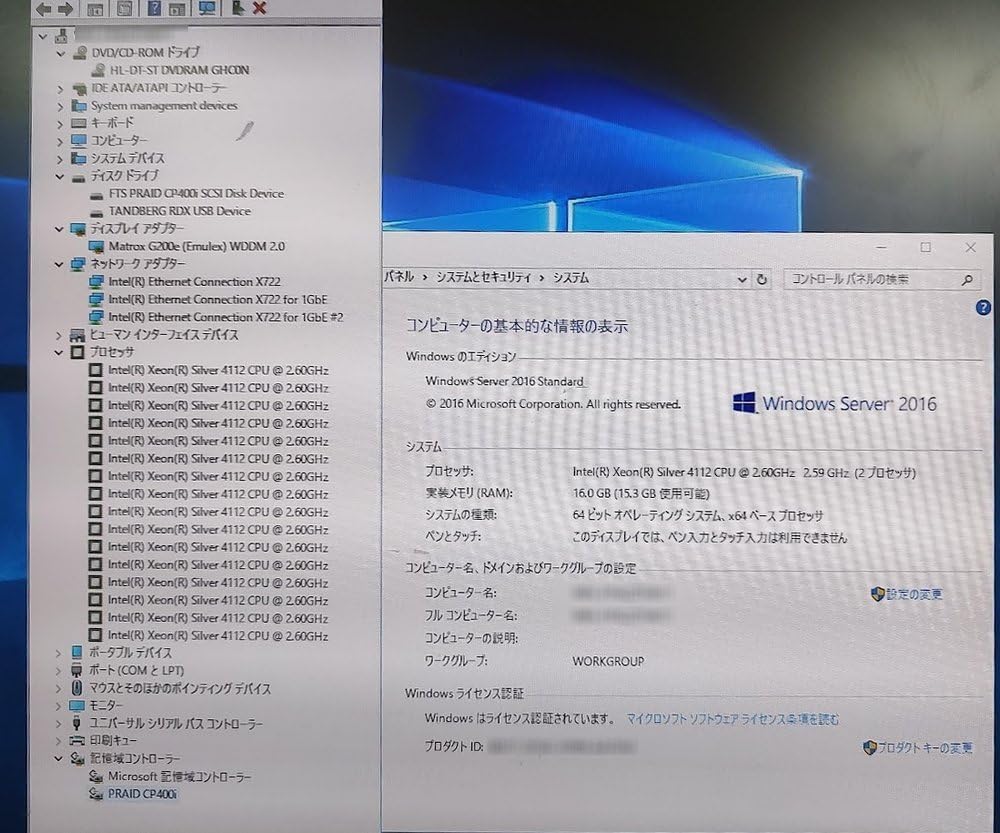Viewport: 1000px width, 833px height.
Task: Click the blue help icon in Device Manager toolbar
Action: (x=154, y=8)
